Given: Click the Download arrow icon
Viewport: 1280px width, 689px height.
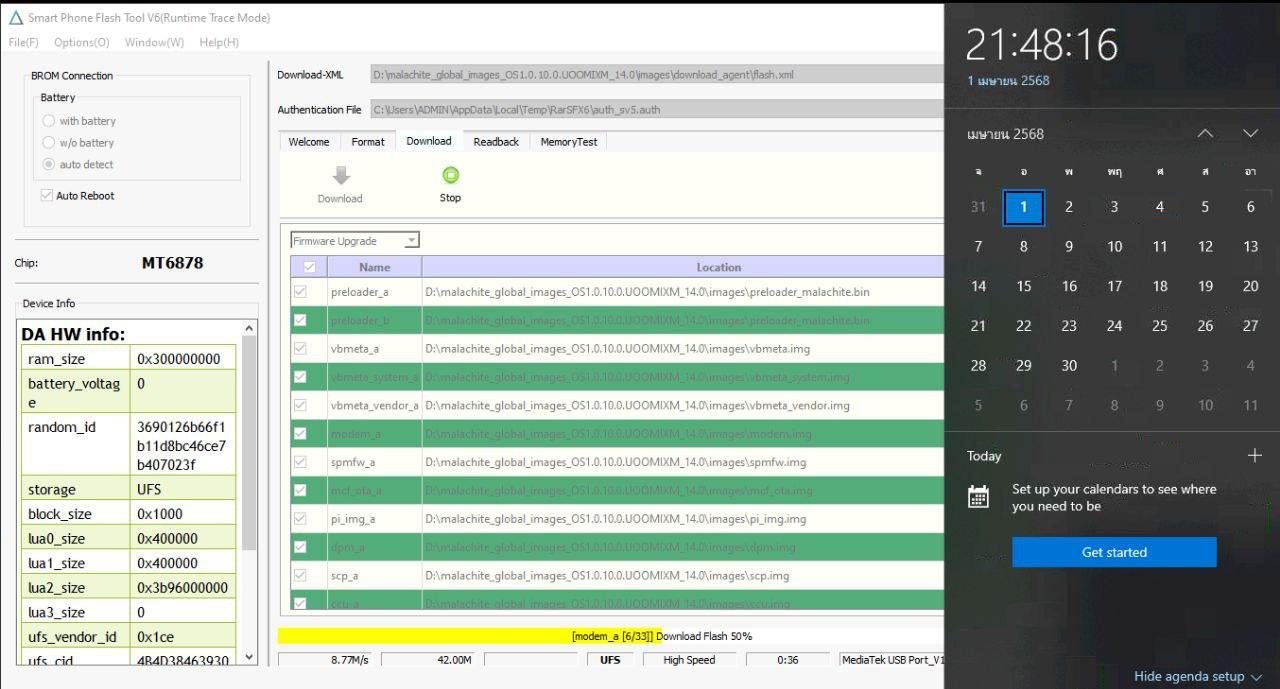Looking at the screenshot, I should pos(340,176).
